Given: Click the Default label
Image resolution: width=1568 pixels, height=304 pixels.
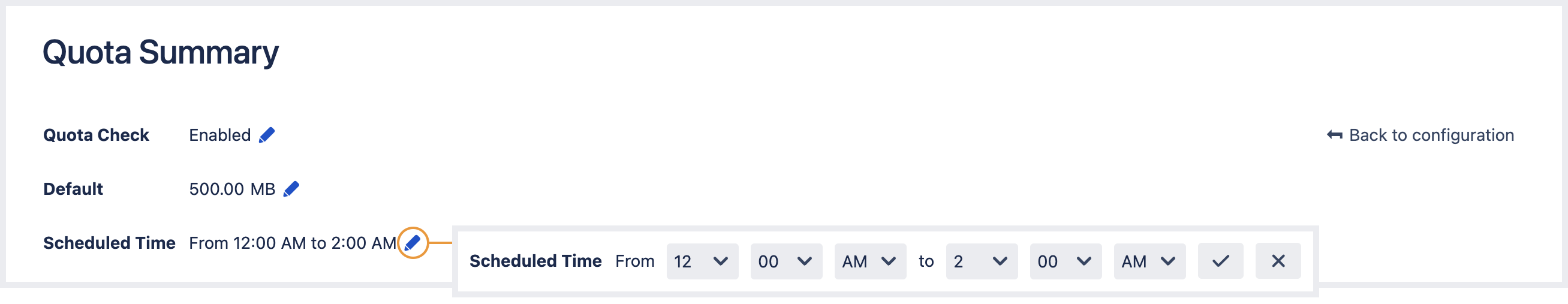Looking at the screenshot, I should (73, 189).
